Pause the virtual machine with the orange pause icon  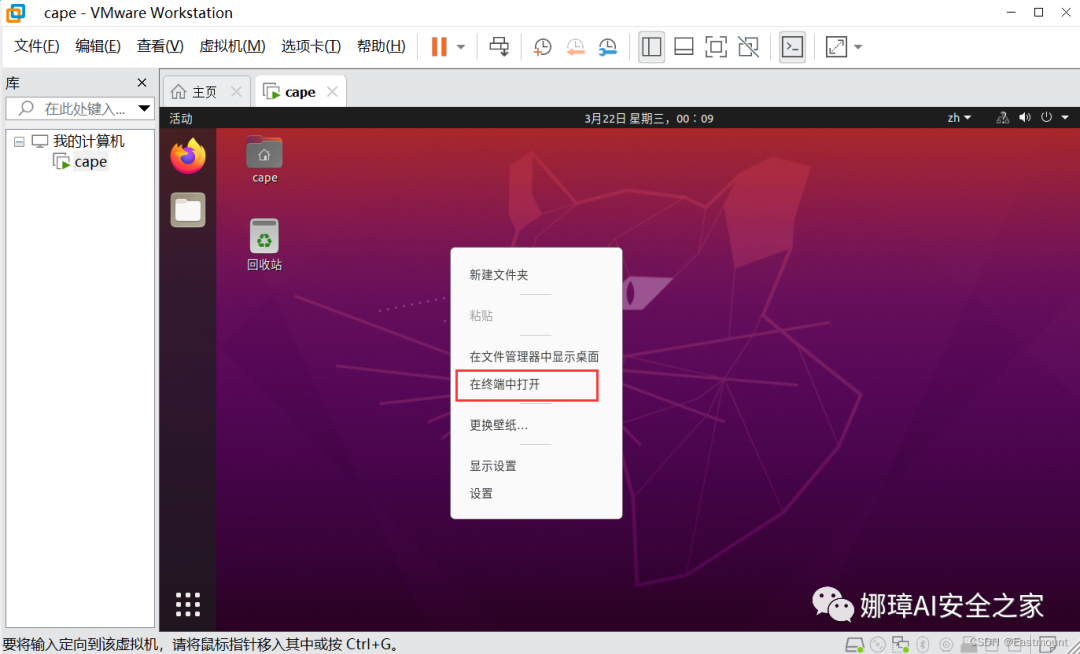coord(439,47)
